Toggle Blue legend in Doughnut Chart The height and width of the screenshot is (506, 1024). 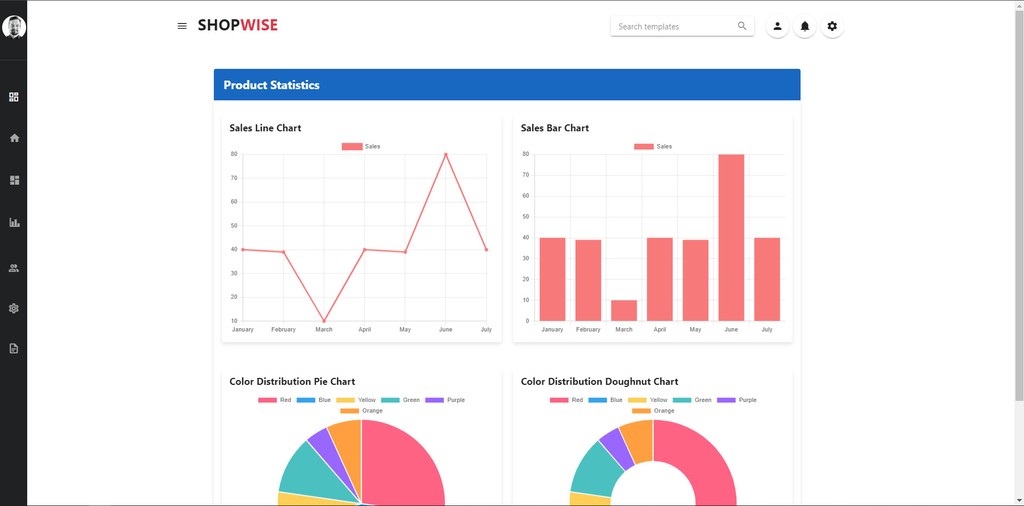click(605, 400)
